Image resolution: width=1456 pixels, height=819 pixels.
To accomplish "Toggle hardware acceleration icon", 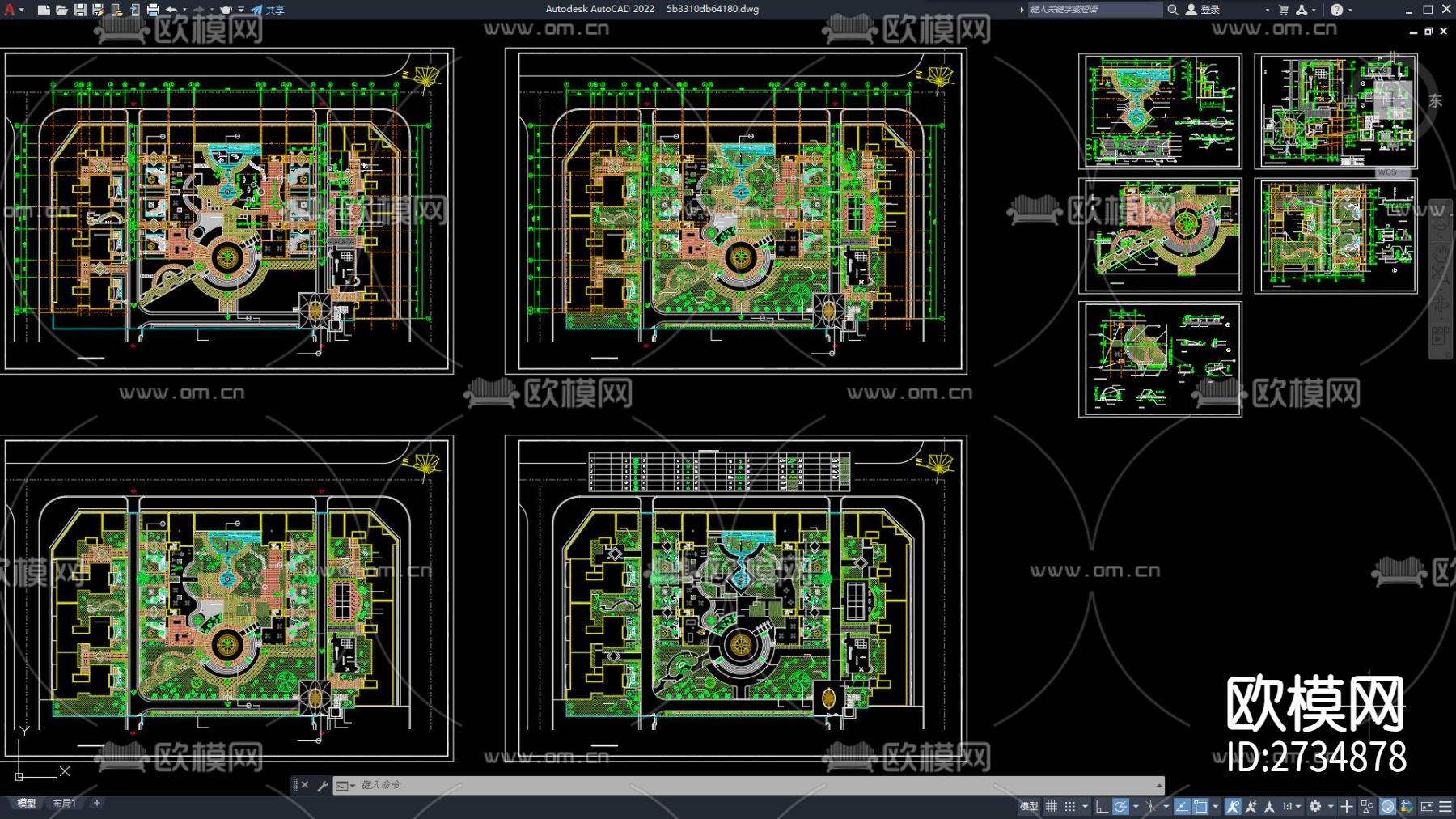I will click(x=1388, y=806).
